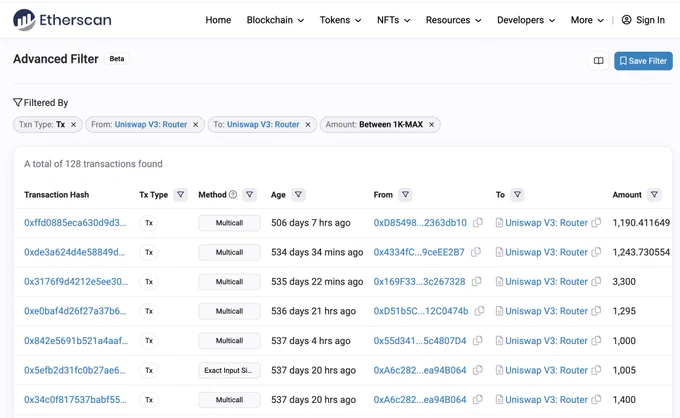
Task: Click the amount 1,243.730554
Action: click(x=641, y=252)
